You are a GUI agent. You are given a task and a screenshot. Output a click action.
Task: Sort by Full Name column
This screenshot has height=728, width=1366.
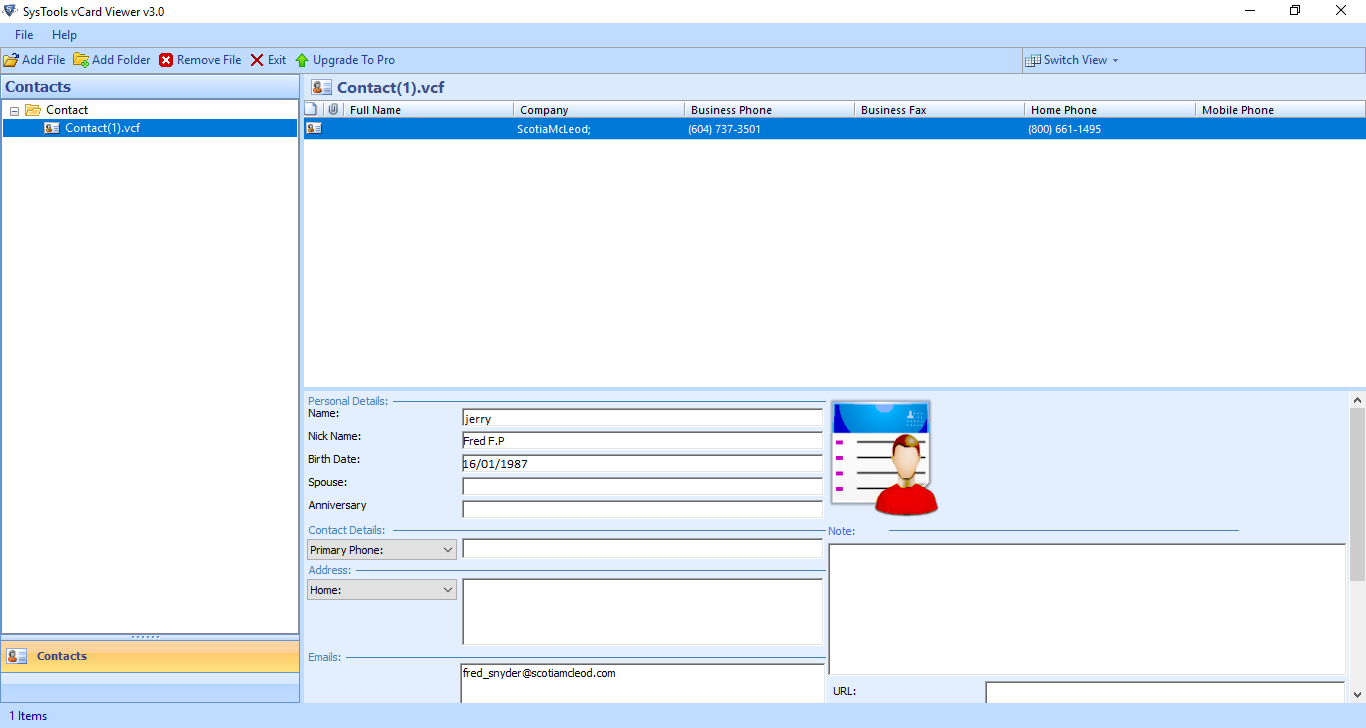[x=428, y=110]
